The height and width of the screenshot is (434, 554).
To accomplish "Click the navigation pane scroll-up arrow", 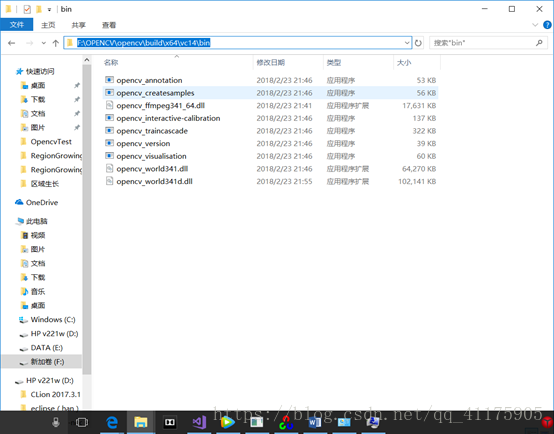I will click(x=87, y=60).
